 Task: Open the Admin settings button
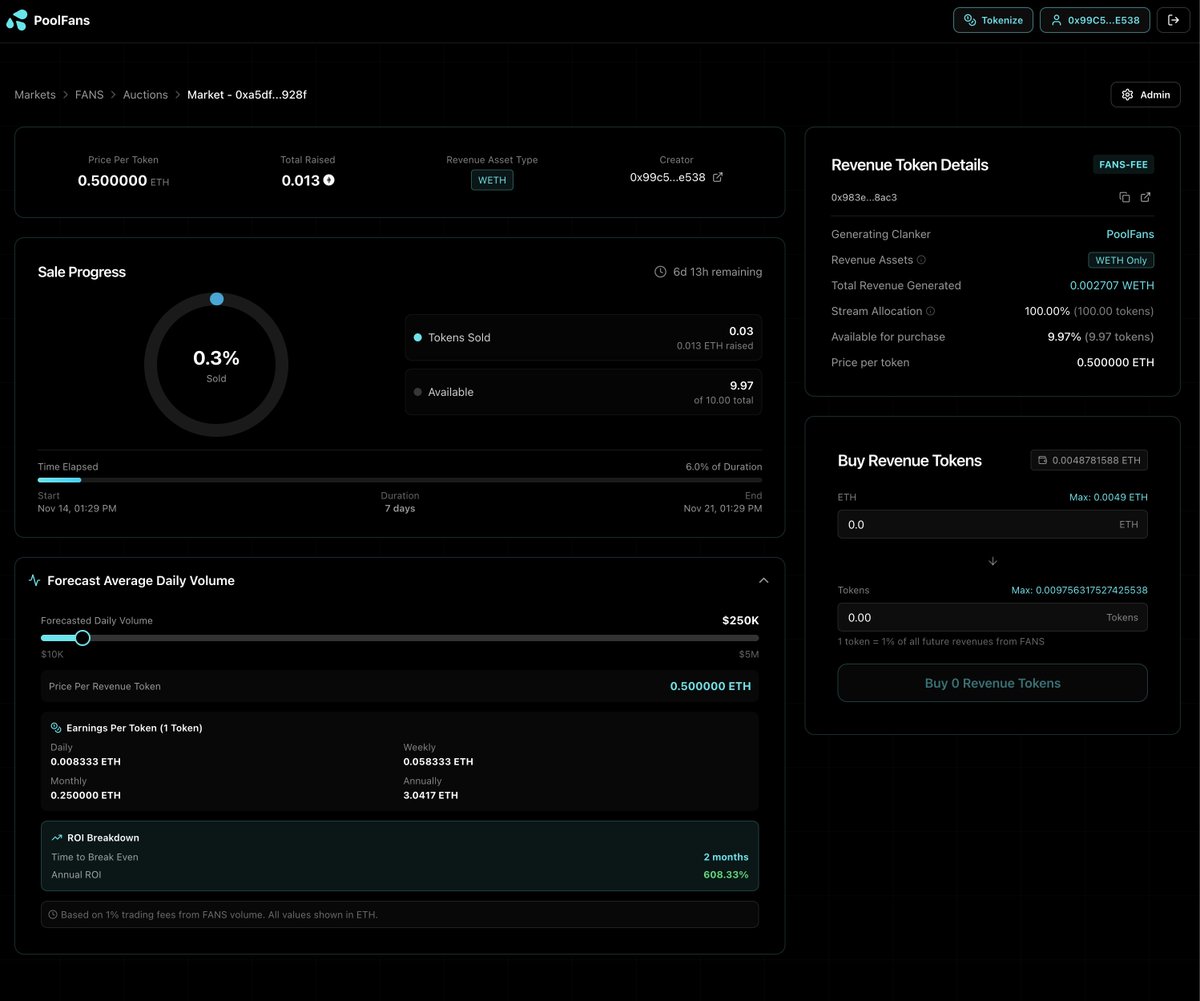pyautogui.click(x=1146, y=95)
